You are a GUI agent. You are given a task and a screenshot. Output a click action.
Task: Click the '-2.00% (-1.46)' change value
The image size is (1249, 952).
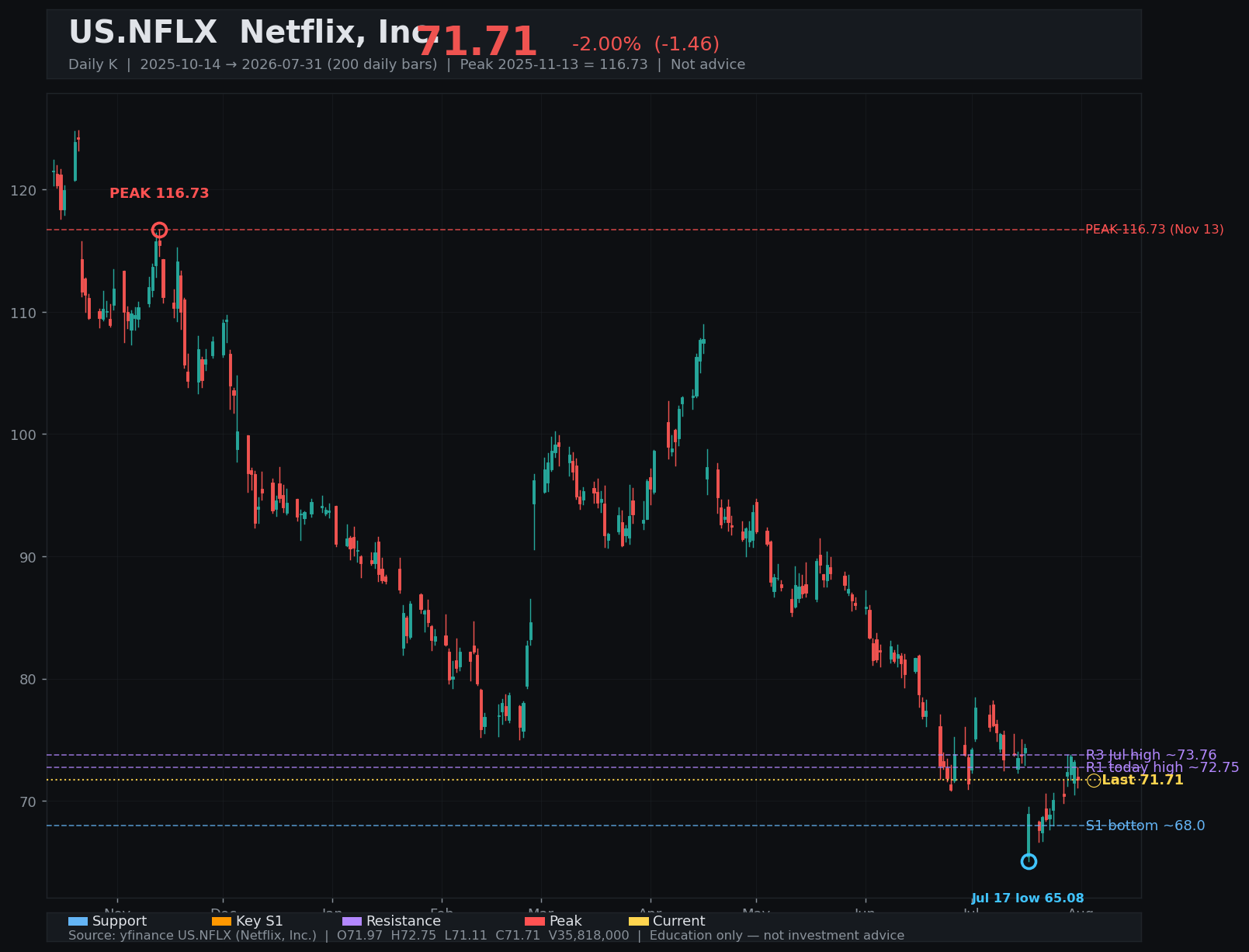tap(646, 44)
